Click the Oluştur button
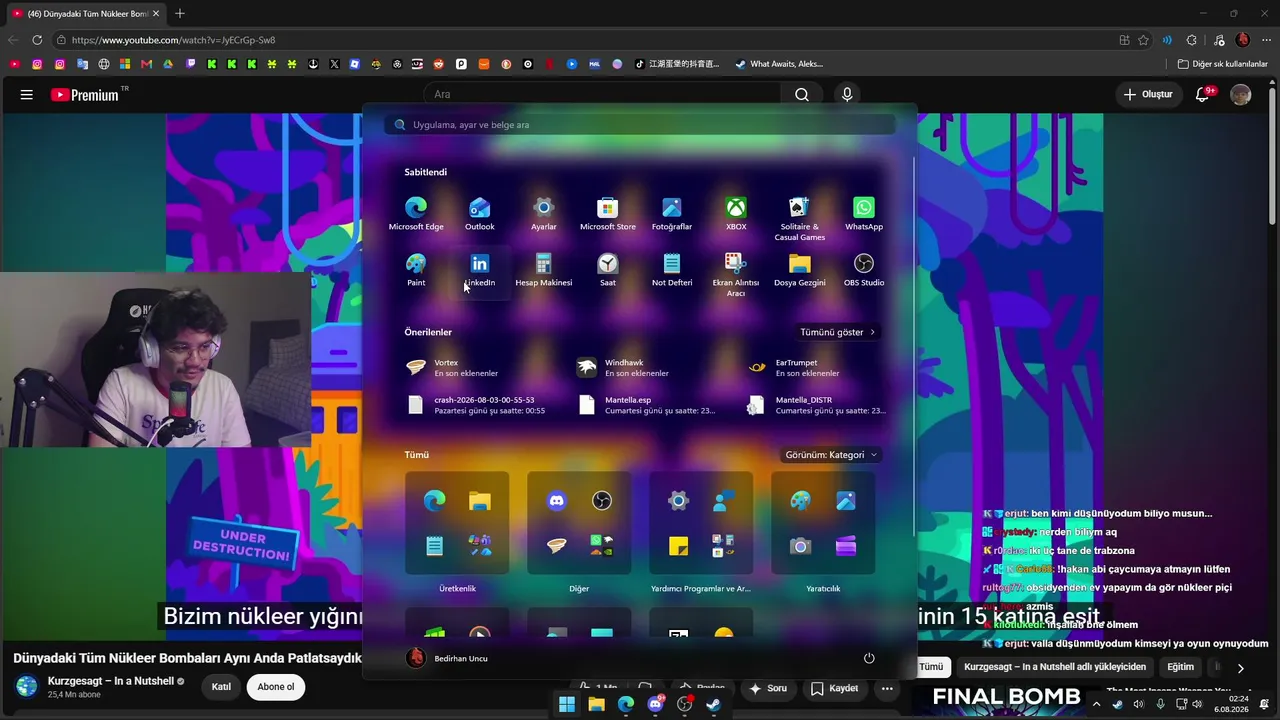Screen dimensions: 1280x720 coord(1147,94)
